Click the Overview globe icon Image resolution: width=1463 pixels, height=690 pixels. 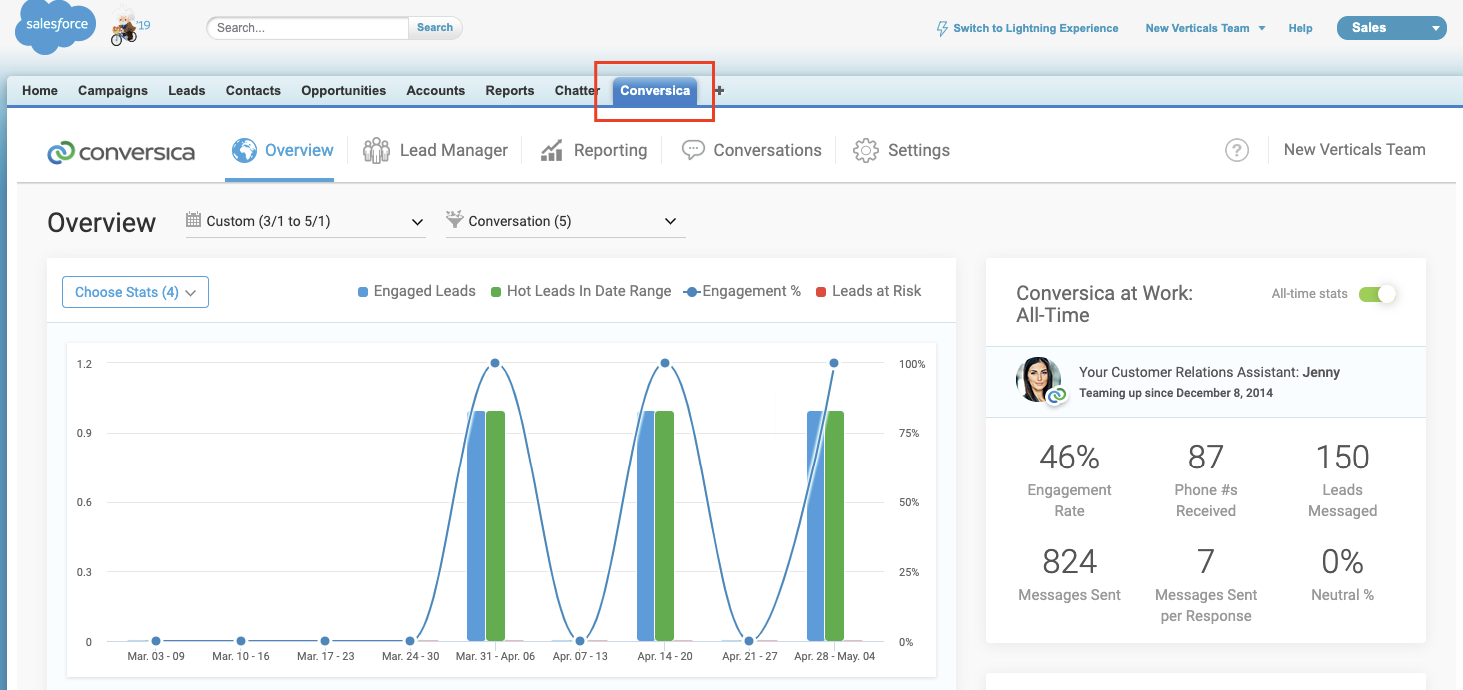point(244,150)
